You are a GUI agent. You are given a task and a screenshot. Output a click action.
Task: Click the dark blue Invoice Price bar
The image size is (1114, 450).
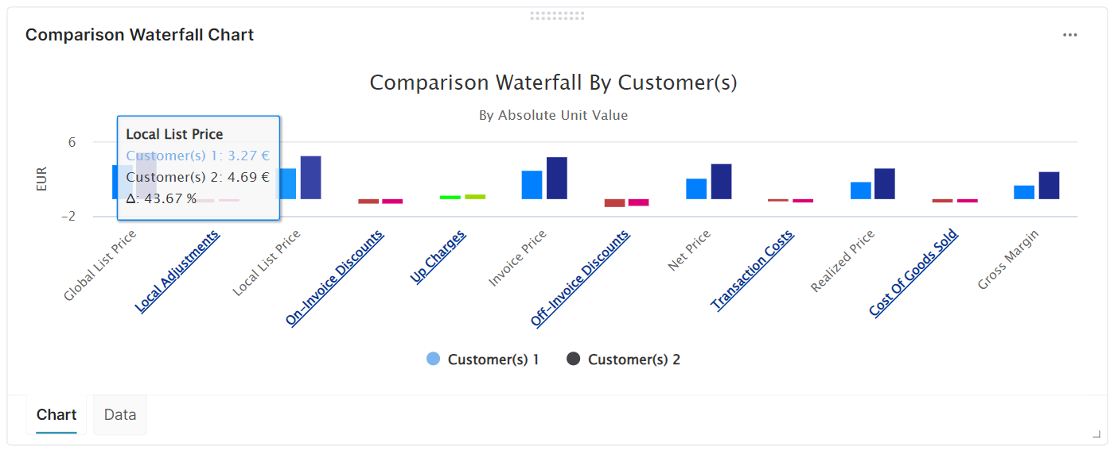(x=556, y=178)
